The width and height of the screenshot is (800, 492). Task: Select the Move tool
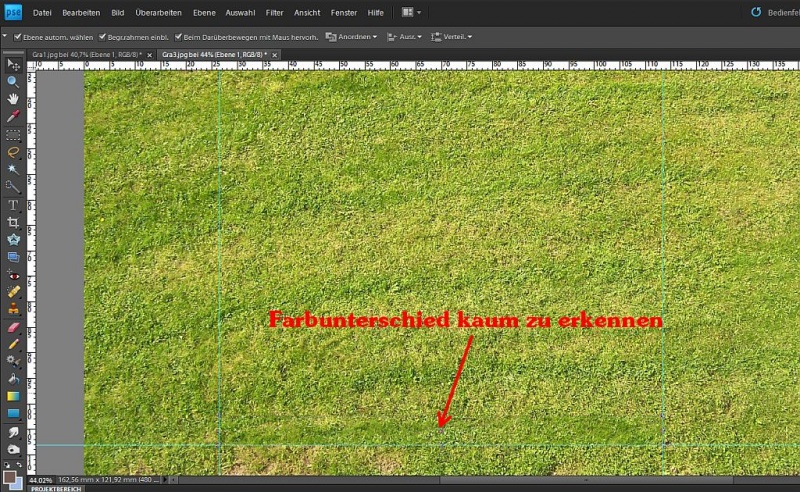[13, 65]
